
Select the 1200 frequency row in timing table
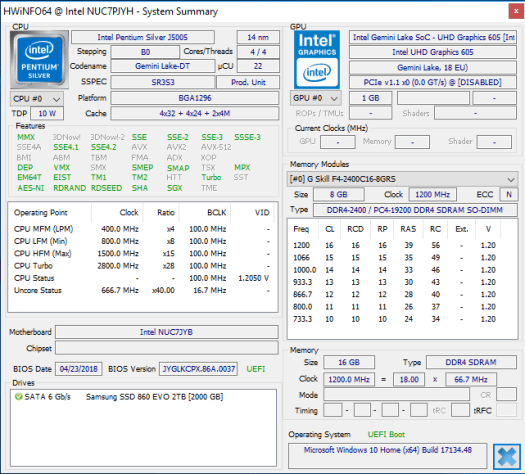coord(394,245)
